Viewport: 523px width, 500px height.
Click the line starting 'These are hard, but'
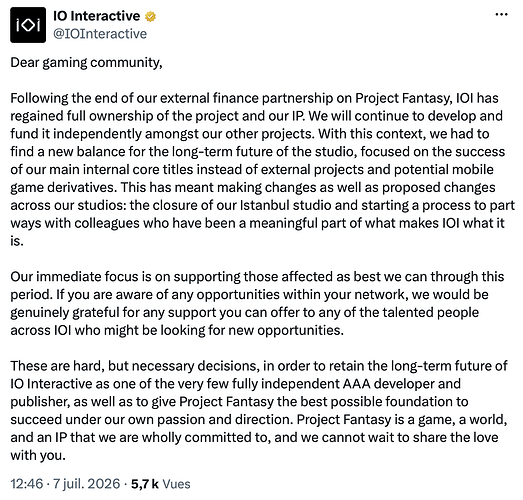(x=259, y=366)
